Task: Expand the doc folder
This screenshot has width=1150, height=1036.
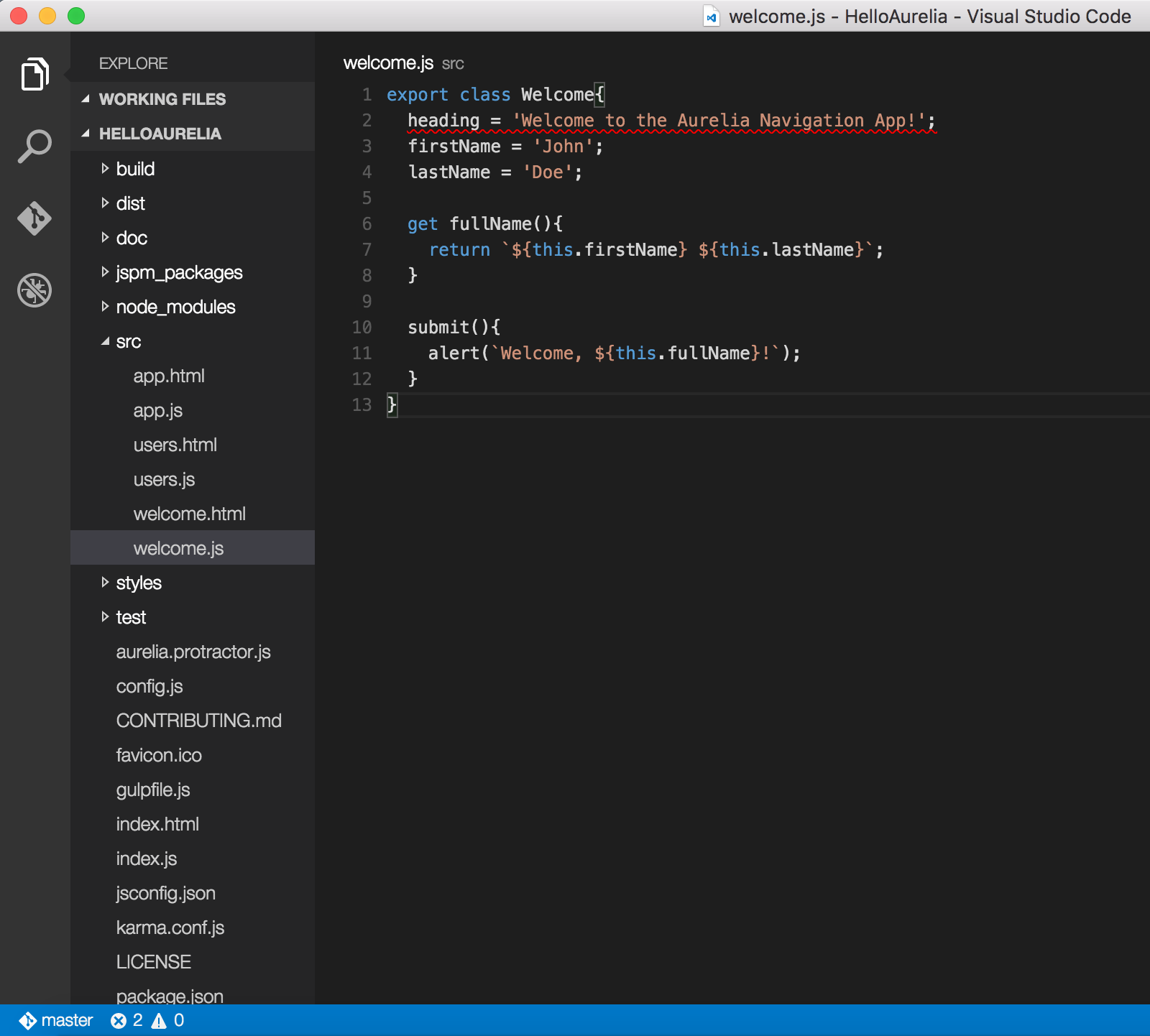Action: pyautogui.click(x=105, y=238)
